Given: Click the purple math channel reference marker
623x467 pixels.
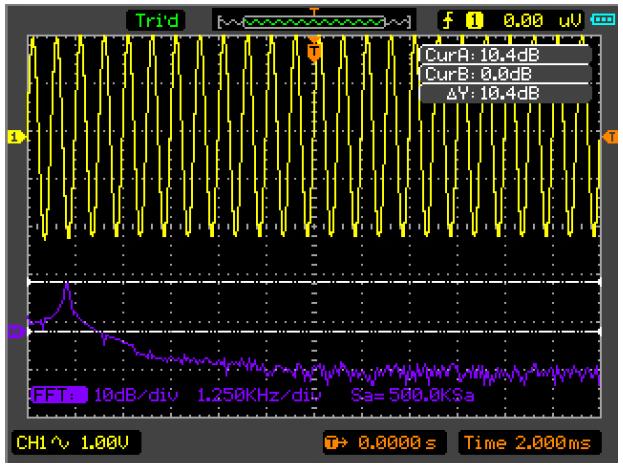Looking at the screenshot, I should coord(16,331).
